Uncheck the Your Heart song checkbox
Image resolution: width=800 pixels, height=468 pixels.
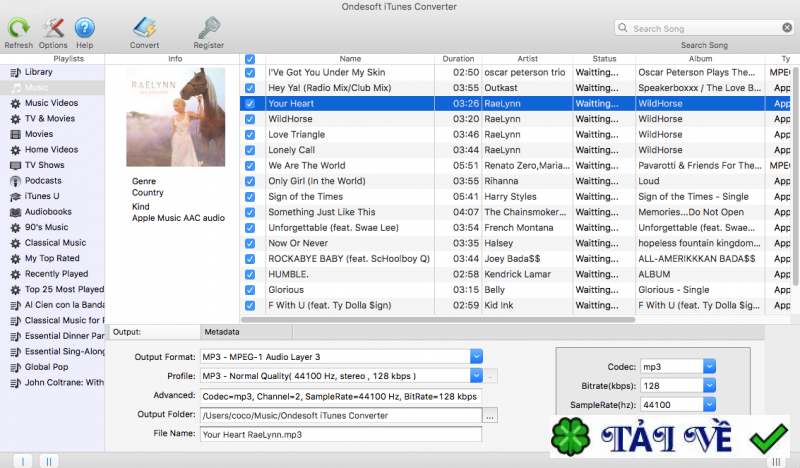[x=250, y=104]
